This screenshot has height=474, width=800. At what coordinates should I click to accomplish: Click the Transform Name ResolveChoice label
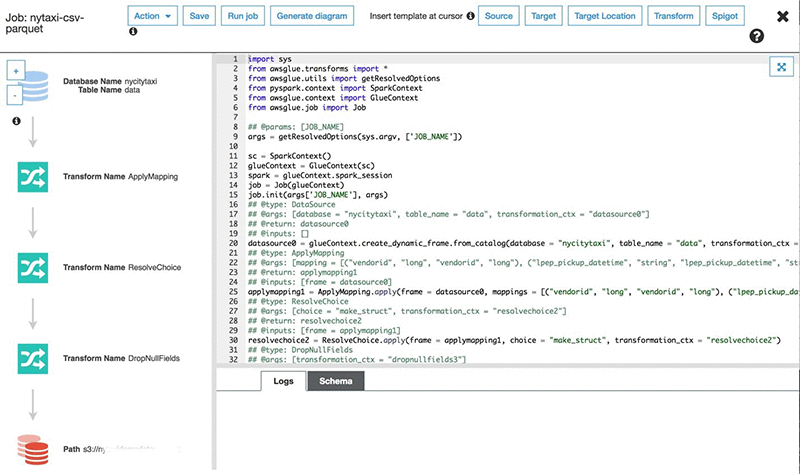122,267
